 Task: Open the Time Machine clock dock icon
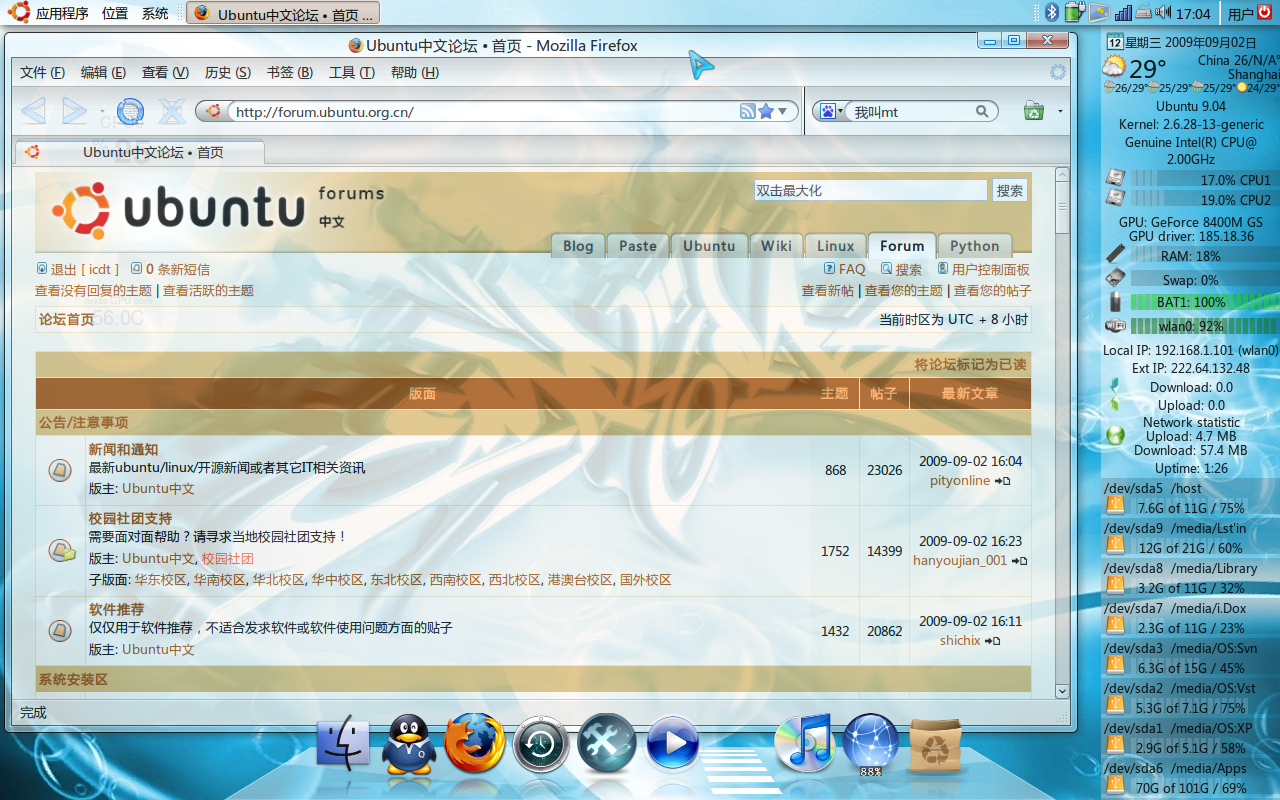click(541, 745)
